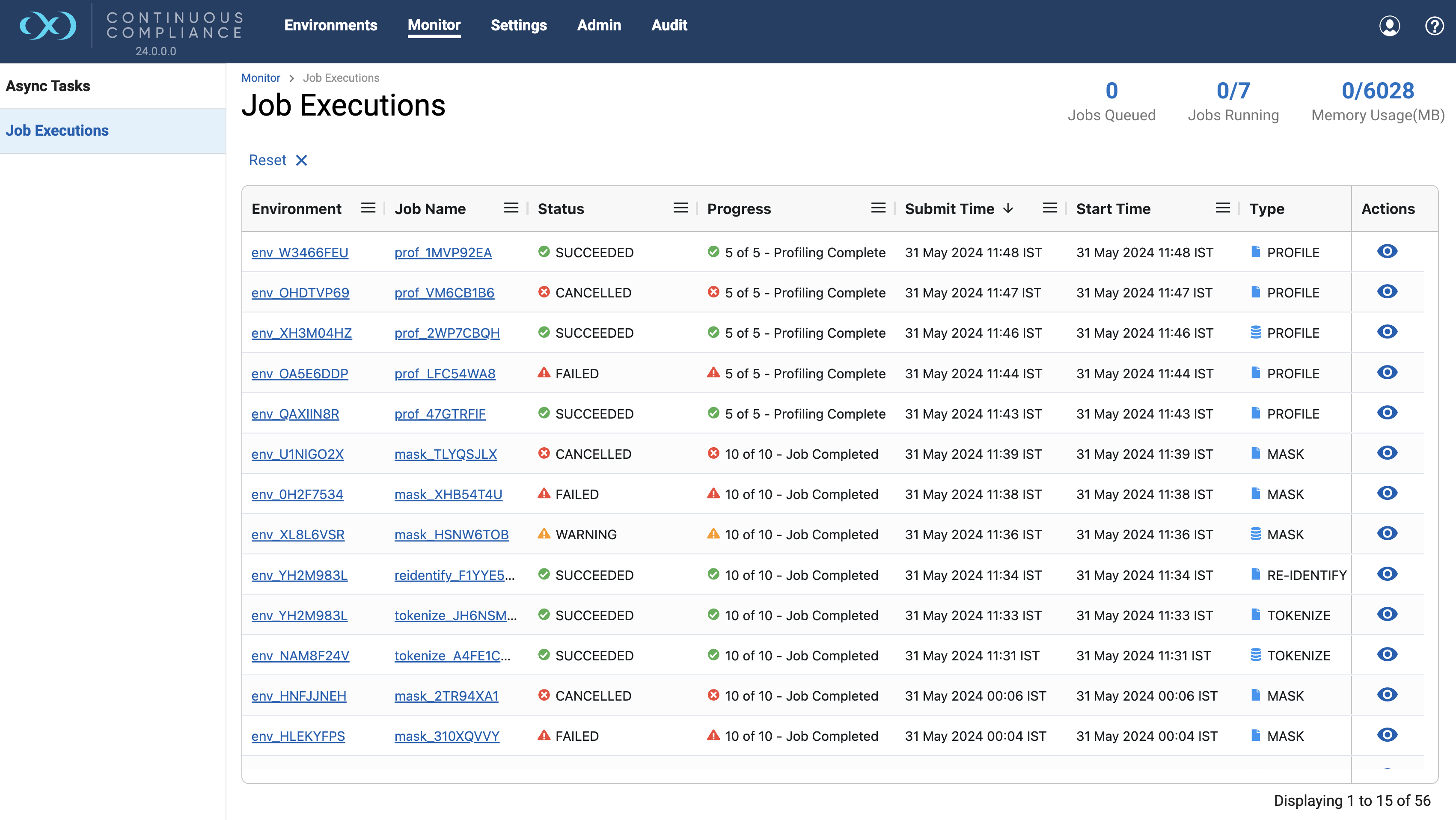Open Status column filter menu

point(680,208)
